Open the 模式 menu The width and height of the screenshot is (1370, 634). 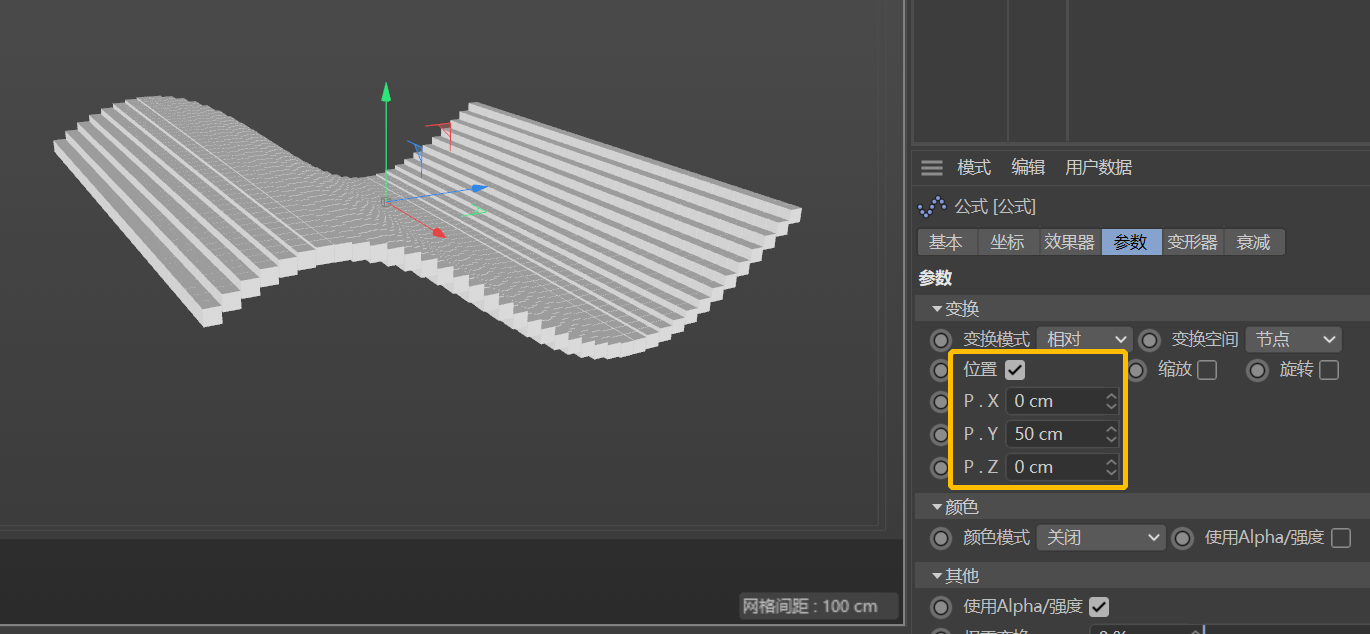[974, 167]
